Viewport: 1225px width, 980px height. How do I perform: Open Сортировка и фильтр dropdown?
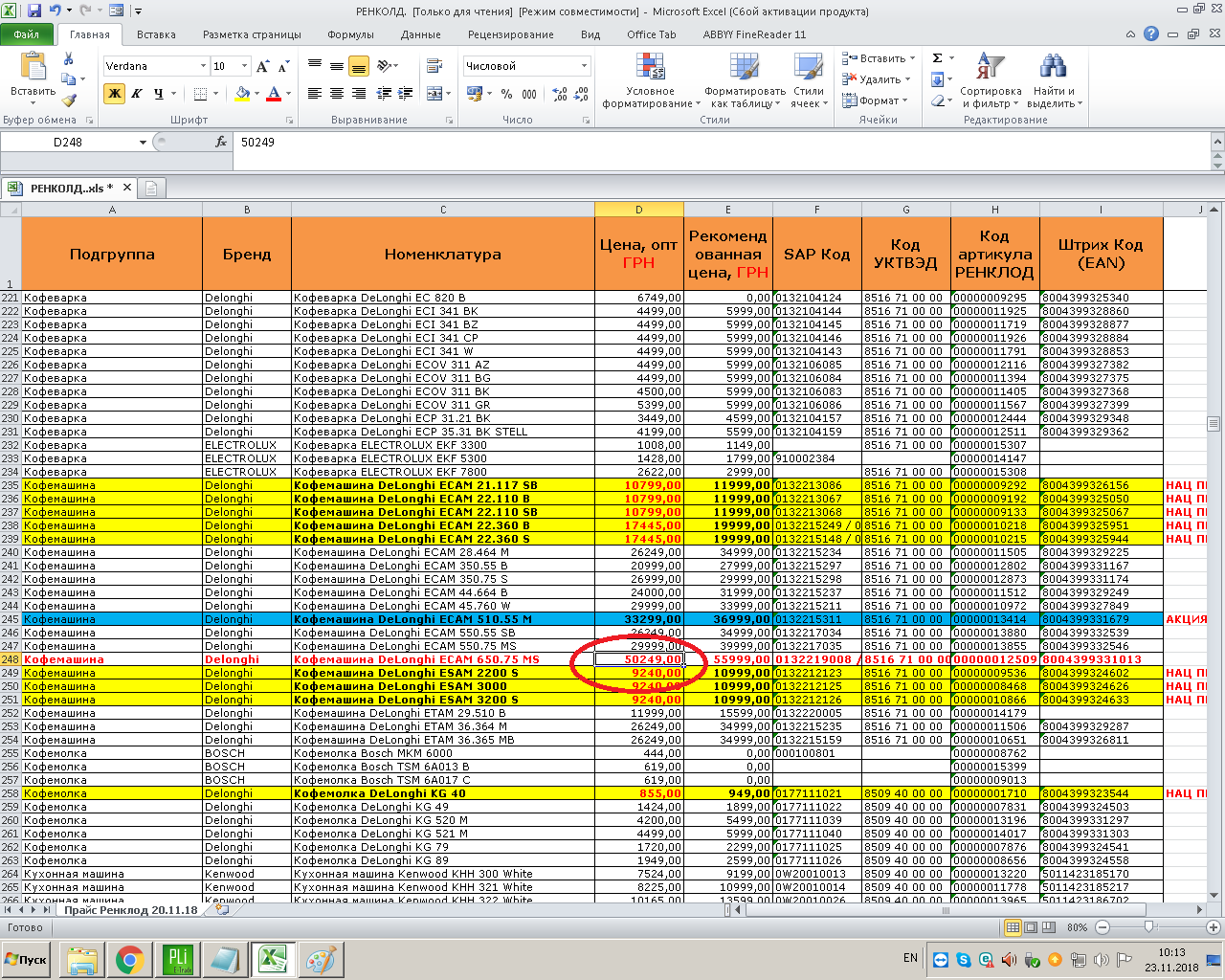pyautogui.click(x=991, y=81)
